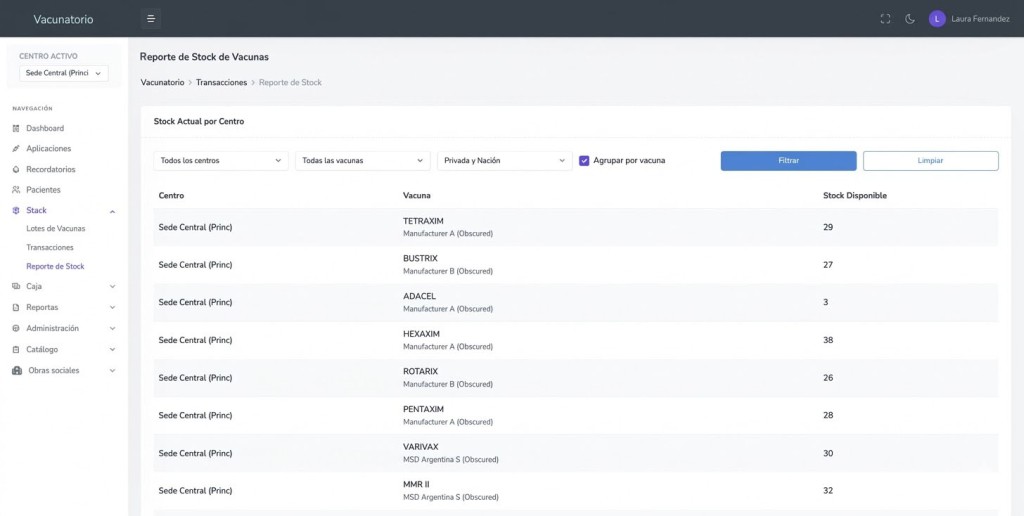Click the fullscreen icon in header
Viewport: 1024px width, 516px height.
tap(885, 18)
